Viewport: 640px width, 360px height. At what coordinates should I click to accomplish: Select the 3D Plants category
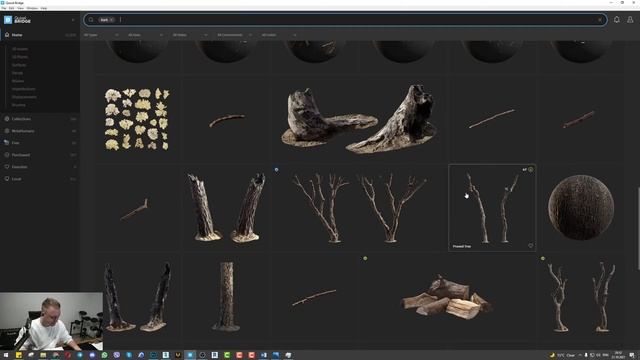point(20,57)
